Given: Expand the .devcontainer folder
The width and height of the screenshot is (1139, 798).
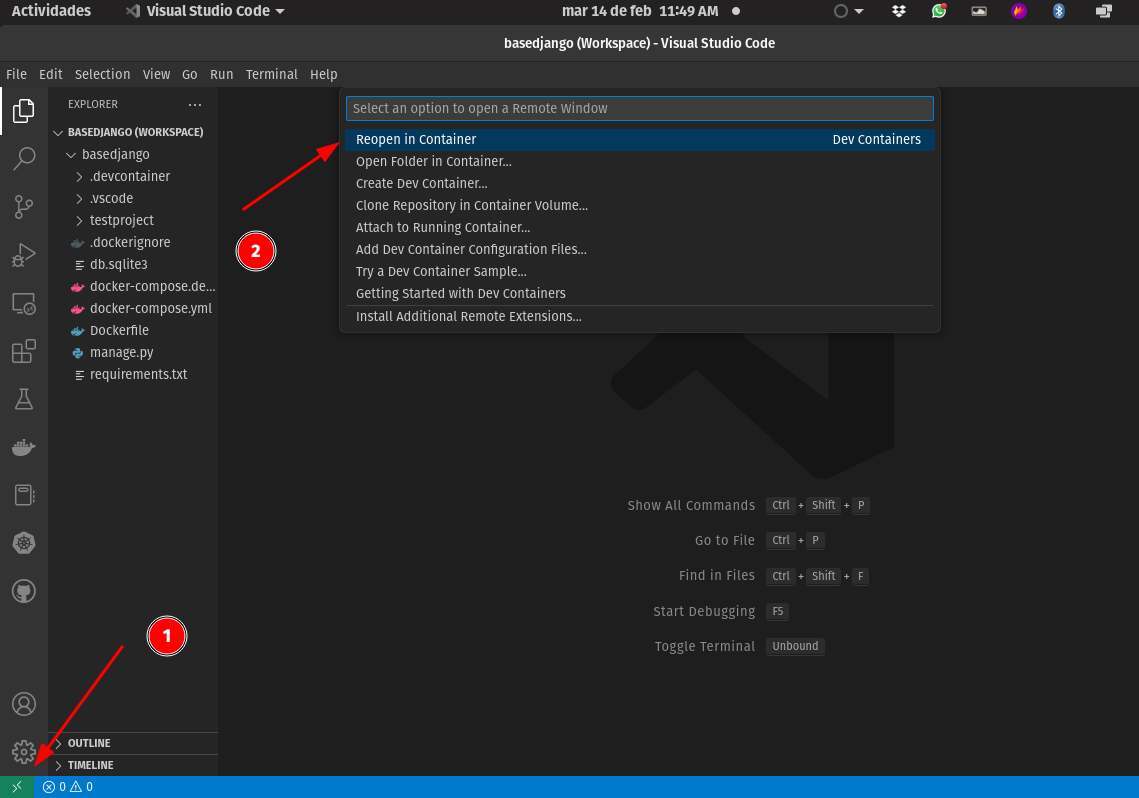Looking at the screenshot, I should (133, 176).
